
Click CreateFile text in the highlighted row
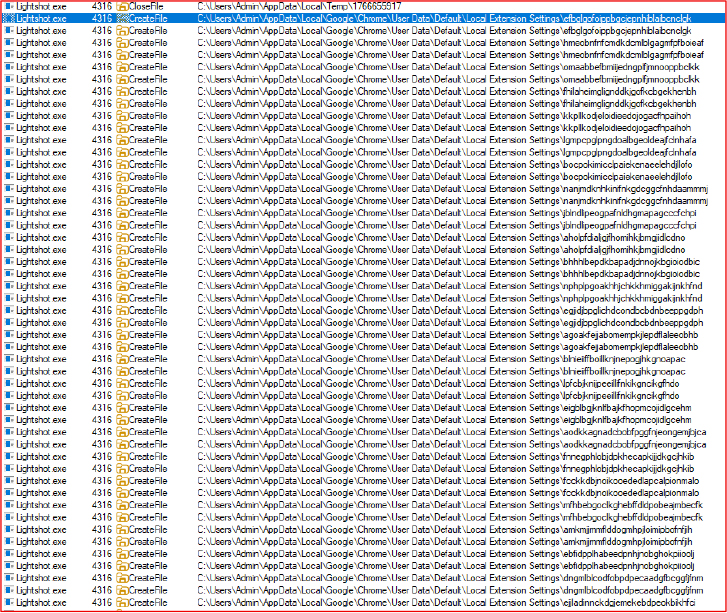148,19
